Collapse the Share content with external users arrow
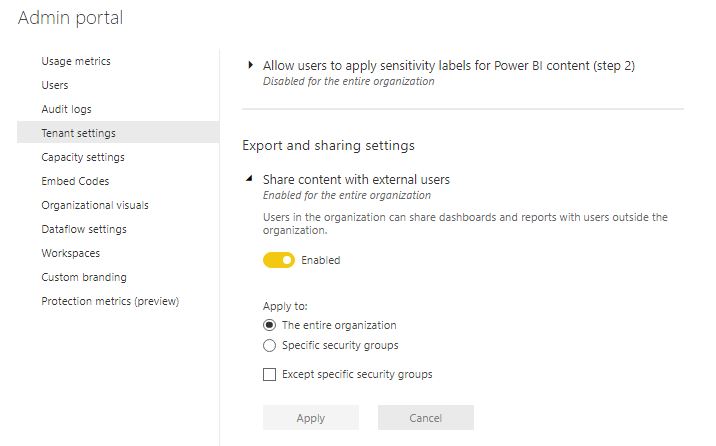716x446 pixels. 249,178
